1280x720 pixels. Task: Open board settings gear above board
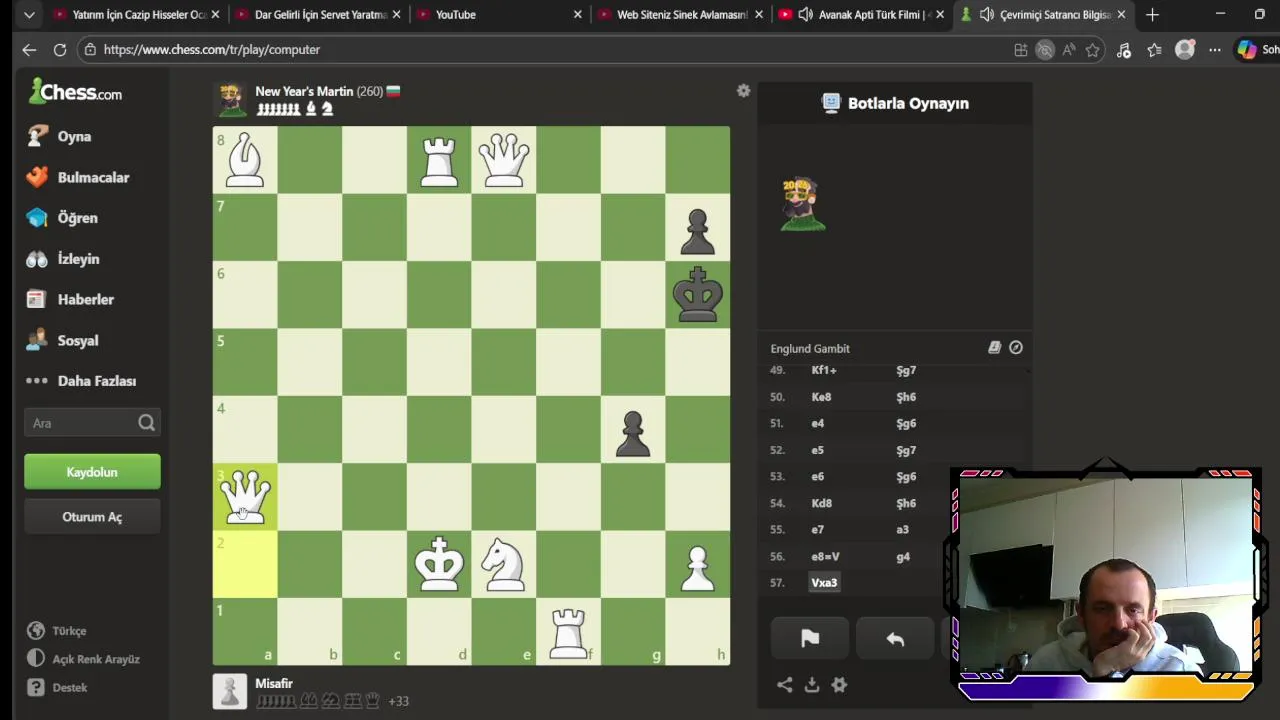(x=743, y=91)
